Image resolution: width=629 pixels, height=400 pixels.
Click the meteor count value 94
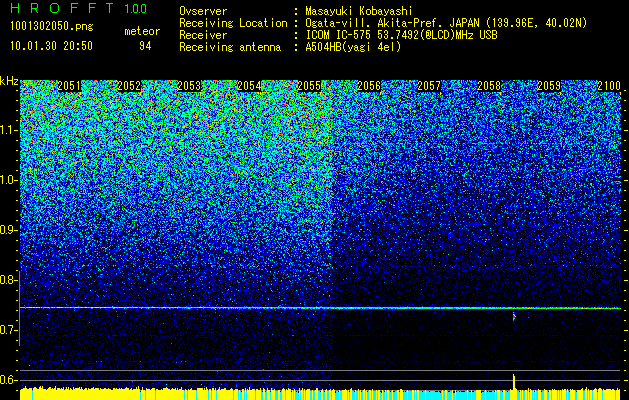pos(145,46)
